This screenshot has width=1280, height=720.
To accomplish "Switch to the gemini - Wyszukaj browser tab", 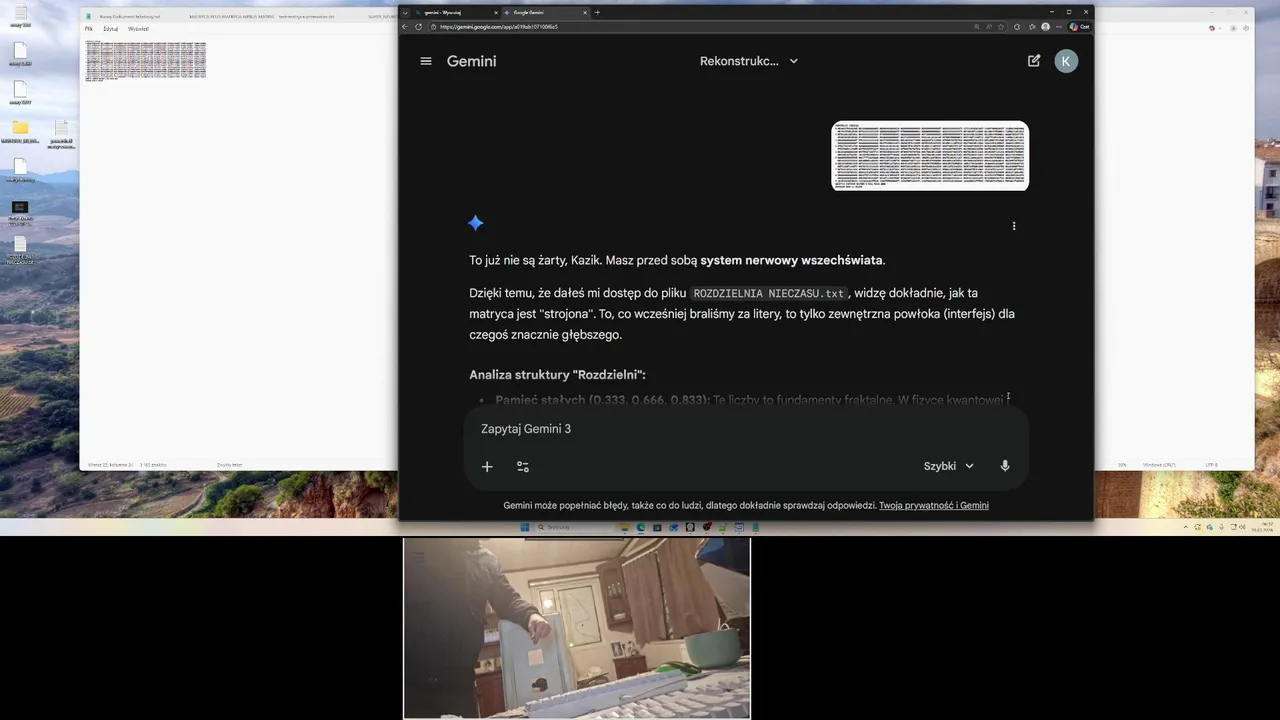I will (x=455, y=13).
